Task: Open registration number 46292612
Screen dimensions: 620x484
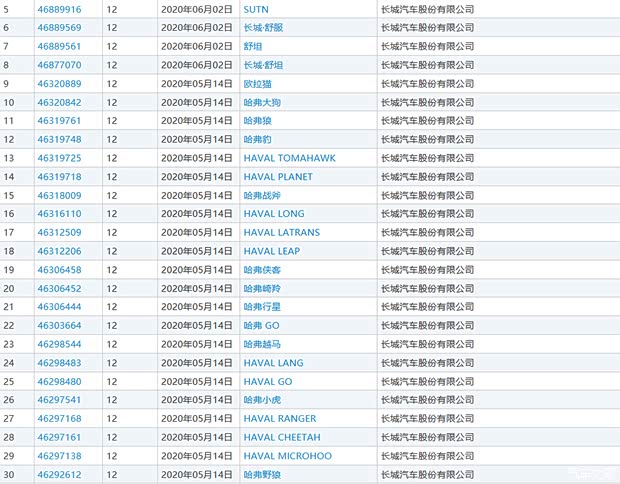Action: coord(59,474)
